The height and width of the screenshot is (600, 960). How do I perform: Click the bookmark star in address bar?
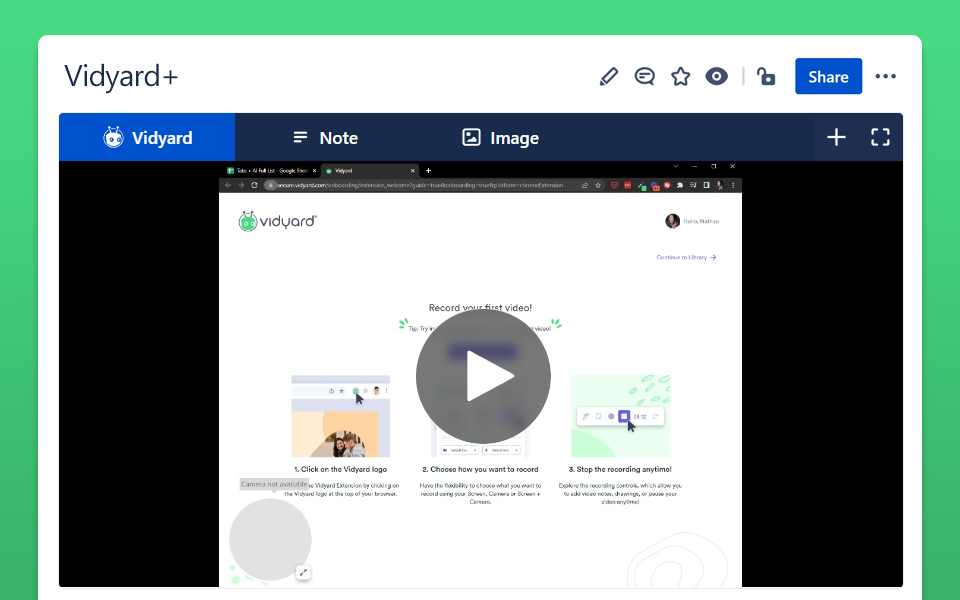point(598,185)
